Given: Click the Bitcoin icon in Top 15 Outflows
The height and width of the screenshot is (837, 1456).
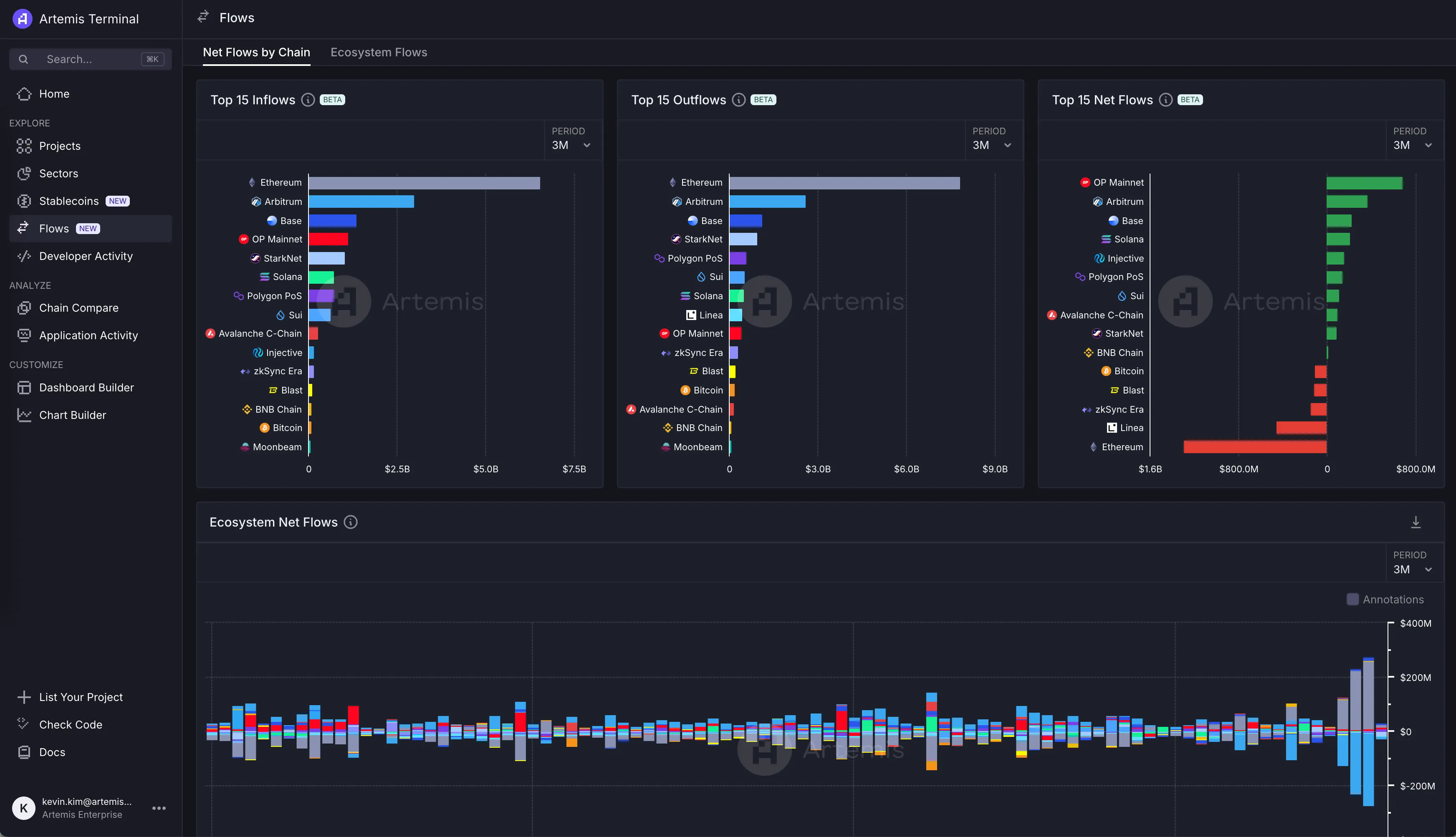Looking at the screenshot, I should point(685,390).
